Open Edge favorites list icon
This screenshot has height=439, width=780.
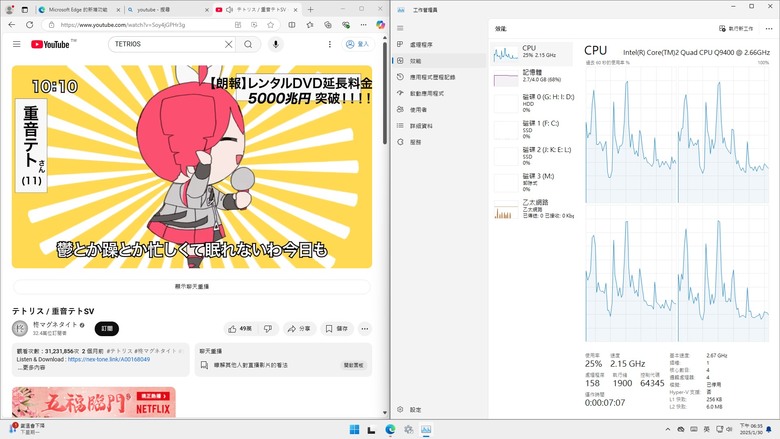(310, 24)
